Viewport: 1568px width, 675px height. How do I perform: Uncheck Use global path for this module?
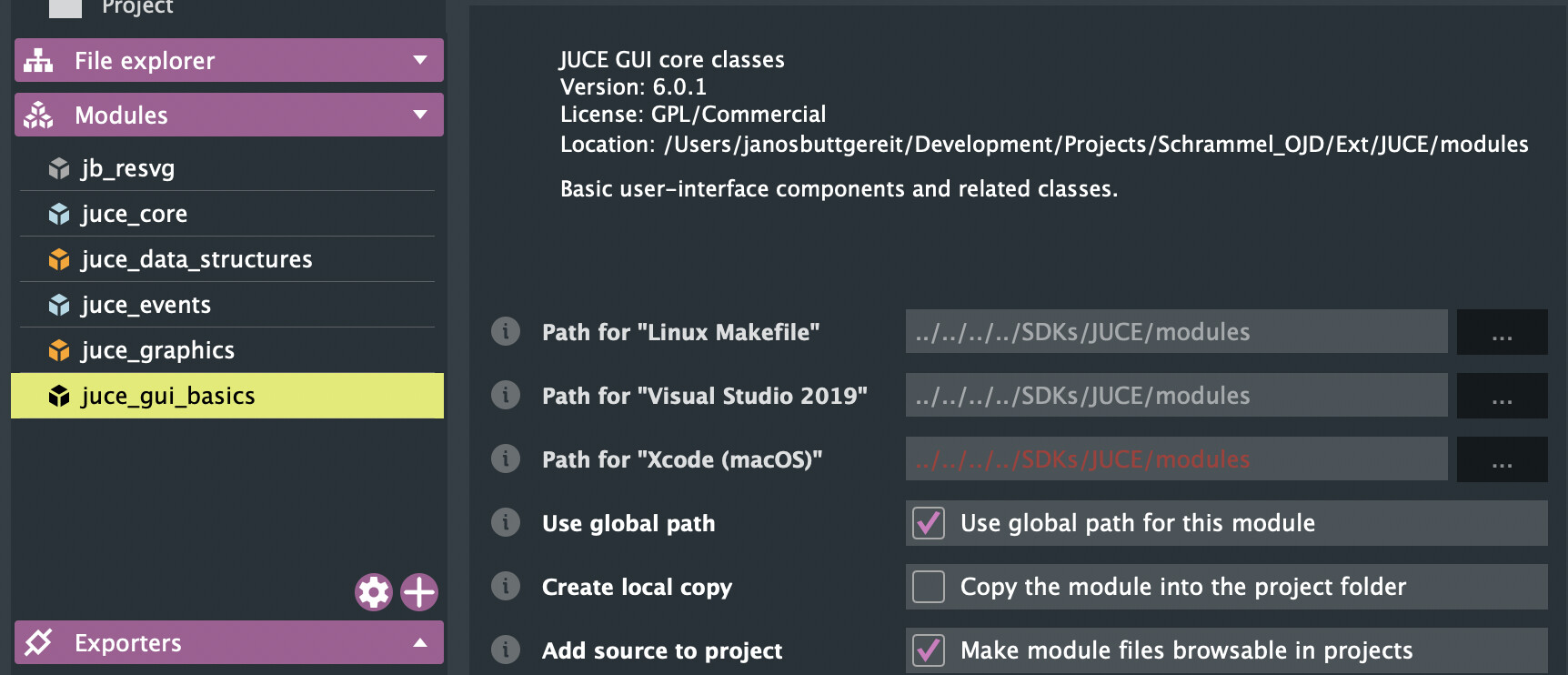pos(929,523)
